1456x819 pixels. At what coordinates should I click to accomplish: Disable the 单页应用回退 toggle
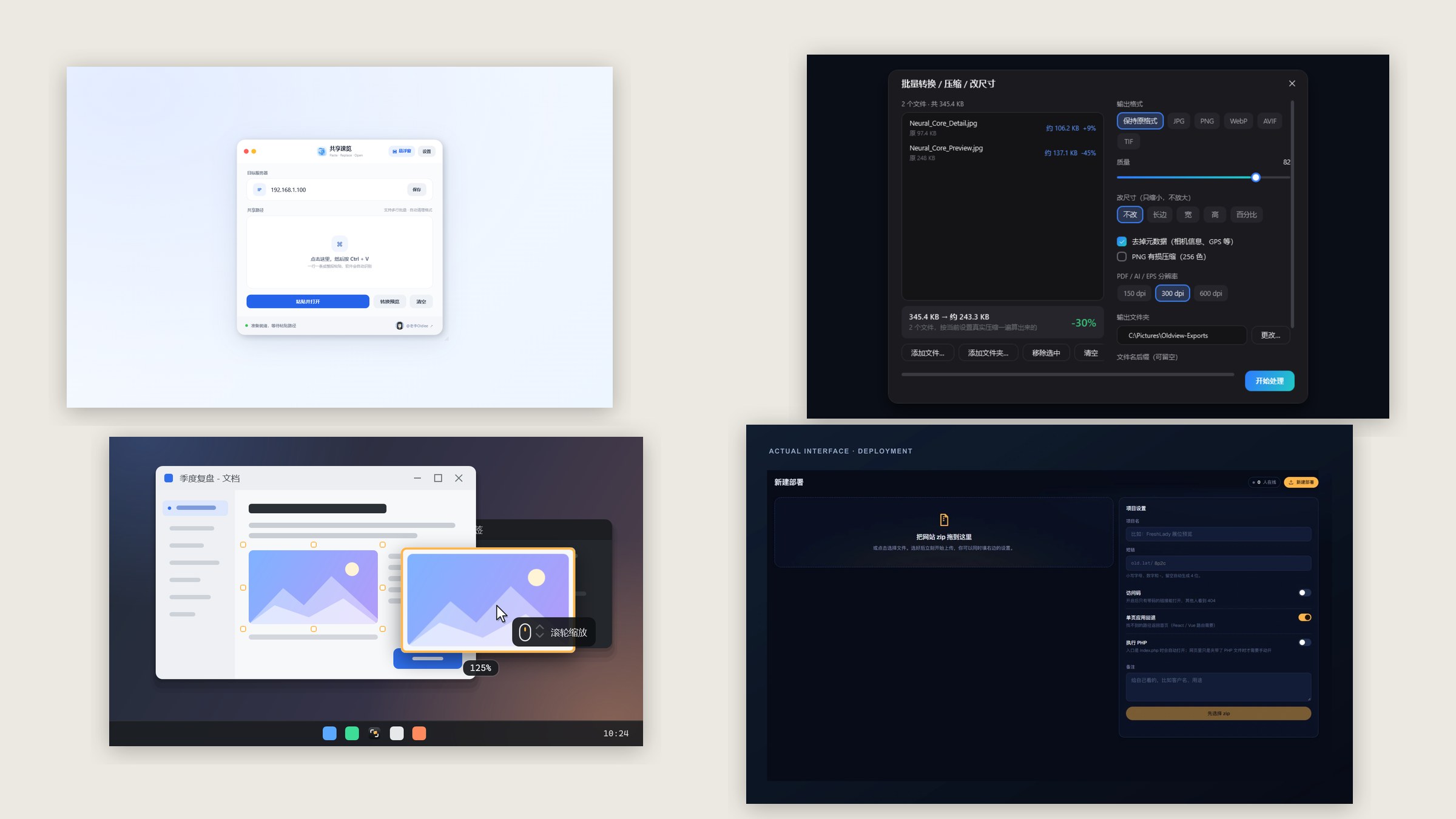[x=1304, y=618]
